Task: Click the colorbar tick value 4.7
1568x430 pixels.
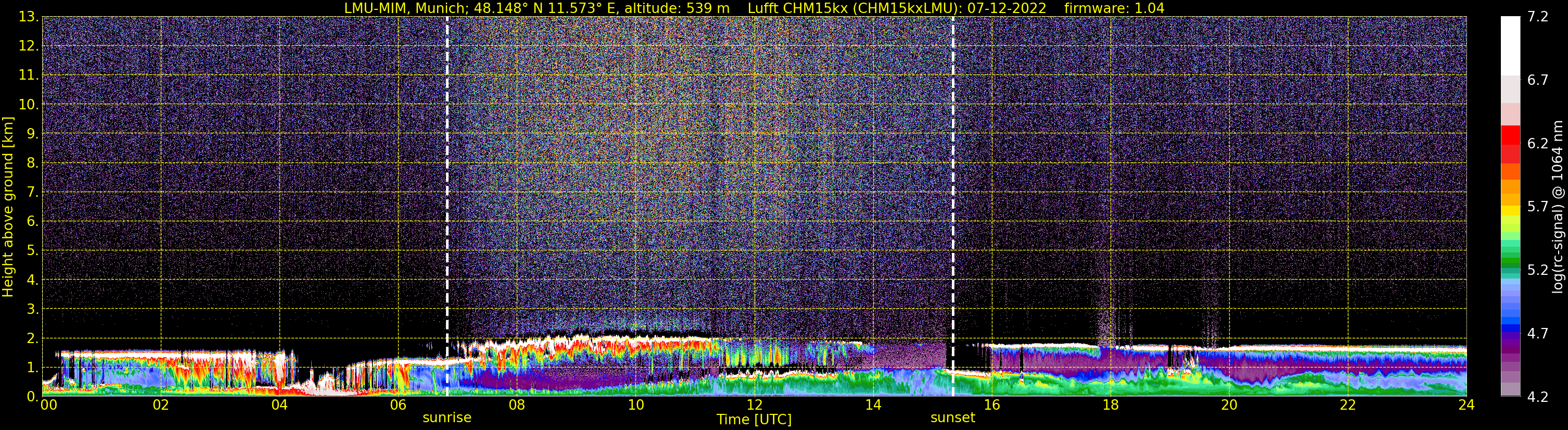Action: [1538, 333]
